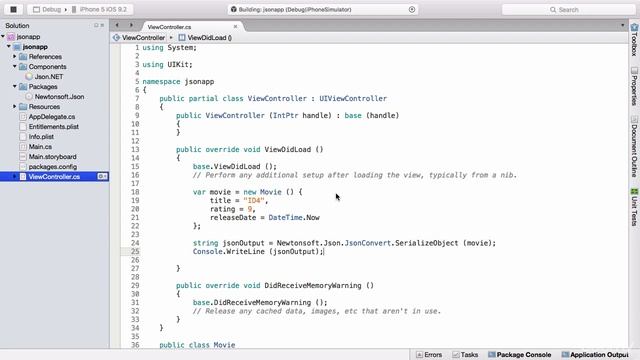The width and height of the screenshot is (640, 360).
Task: Click "using UIKit;" on line 3
Action: pos(167,64)
